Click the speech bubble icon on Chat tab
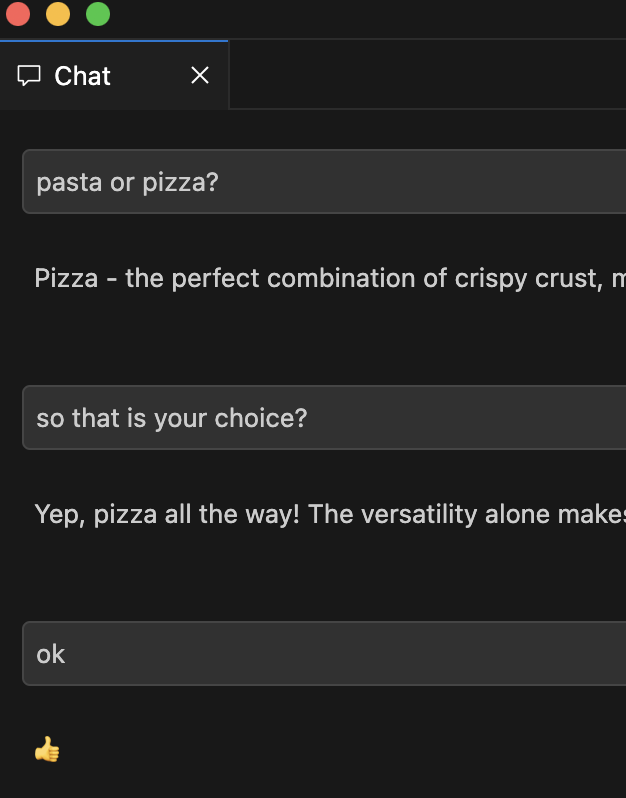This screenshot has height=798, width=626. coord(30,76)
